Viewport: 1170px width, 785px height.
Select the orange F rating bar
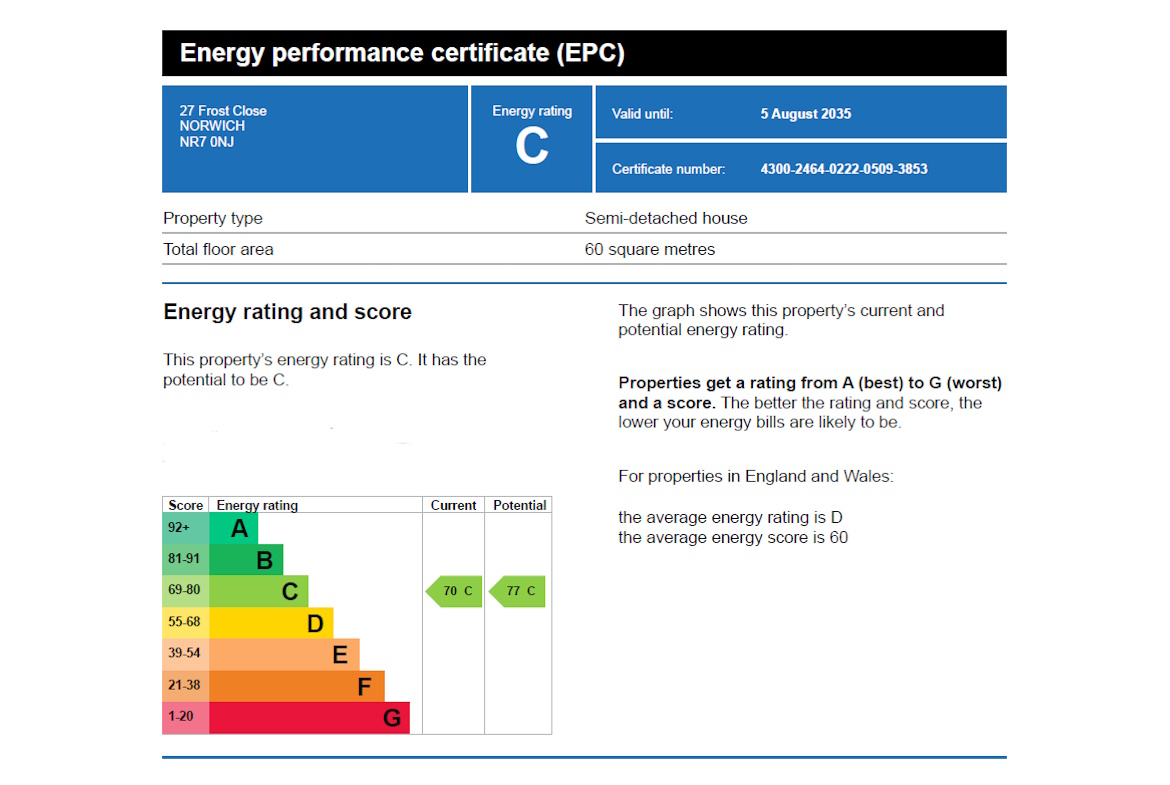point(297,686)
